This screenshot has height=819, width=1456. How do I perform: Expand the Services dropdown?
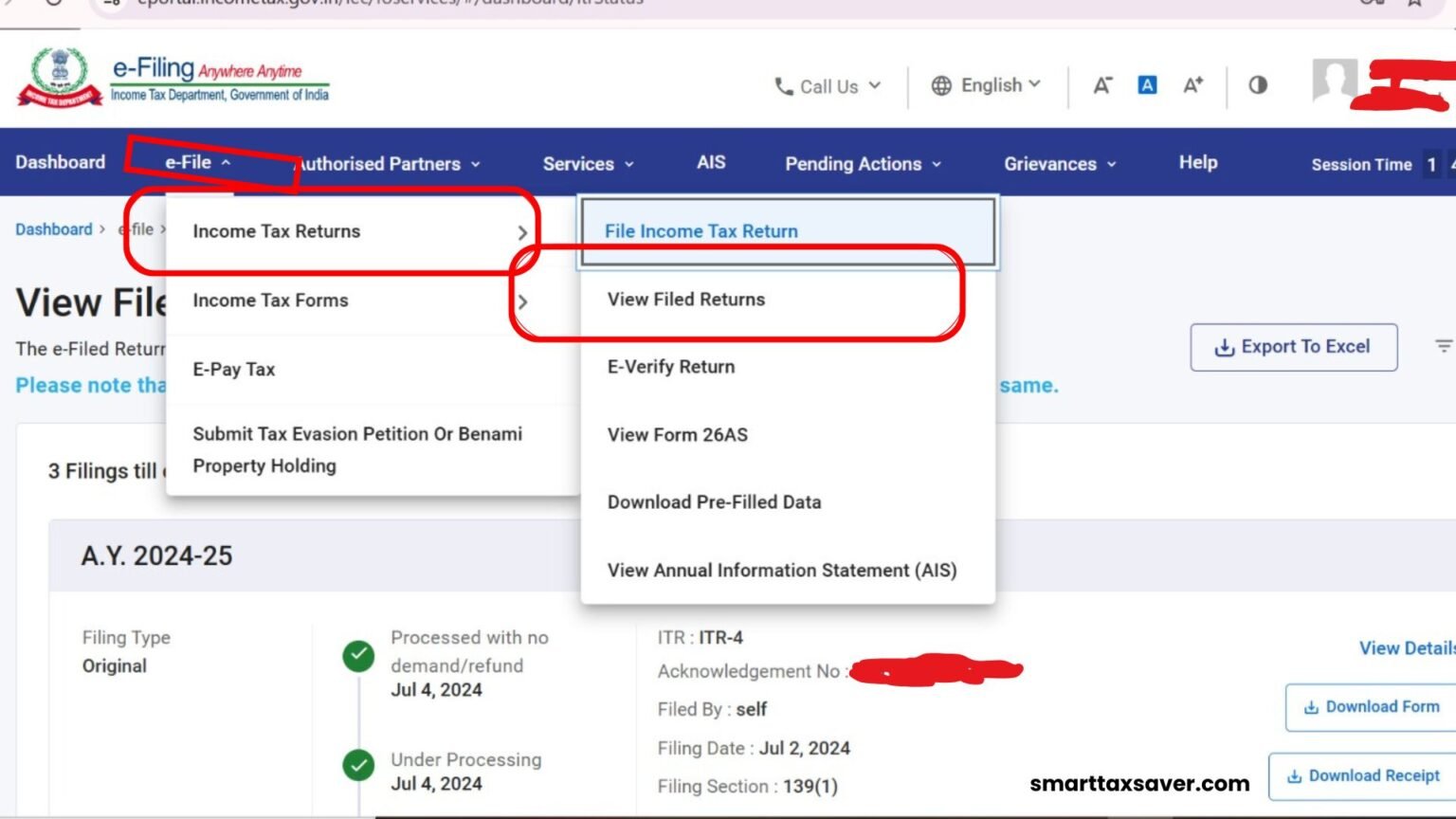(587, 163)
